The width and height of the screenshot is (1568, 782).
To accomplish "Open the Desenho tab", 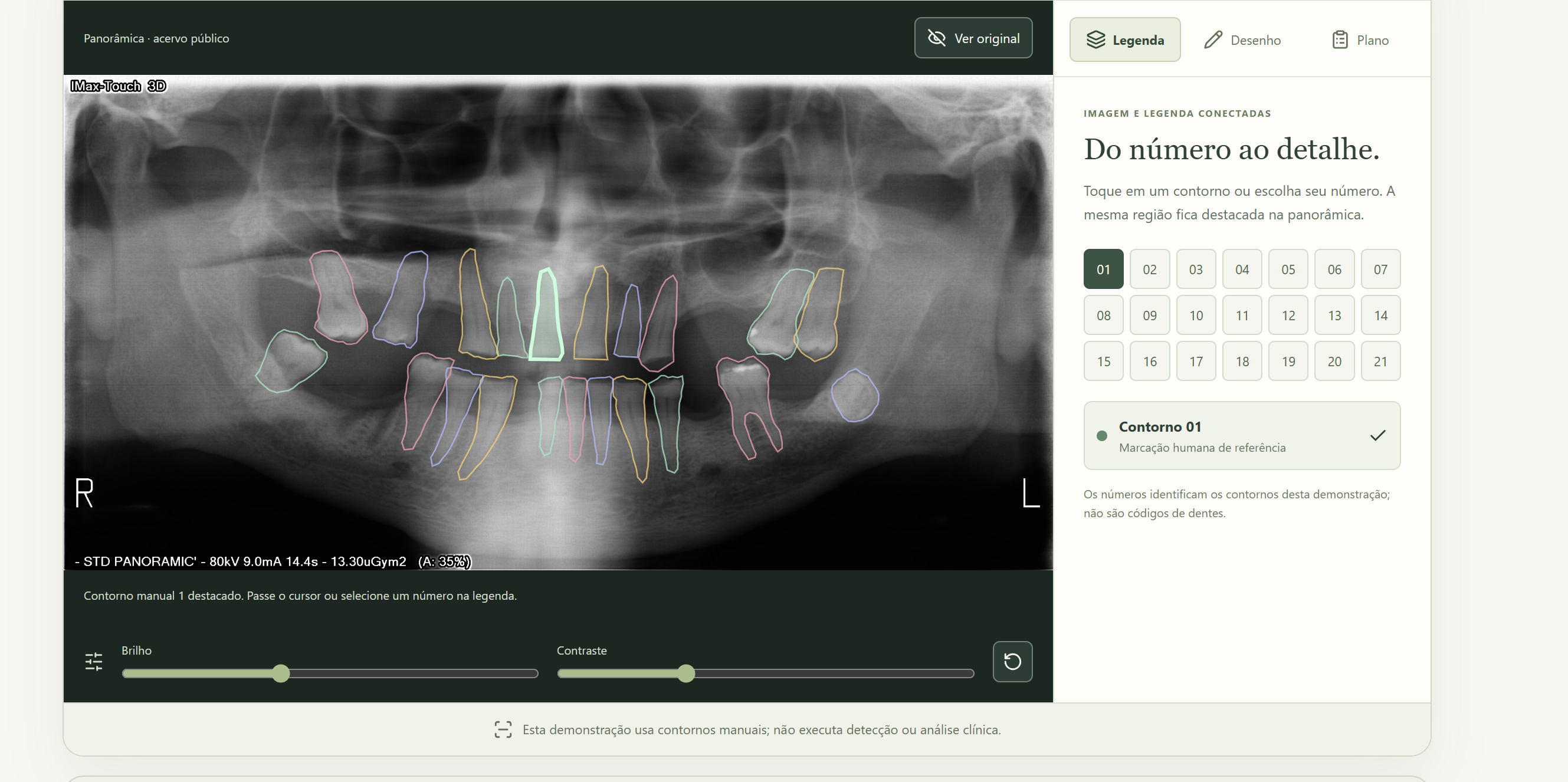I will pyautogui.click(x=1242, y=40).
